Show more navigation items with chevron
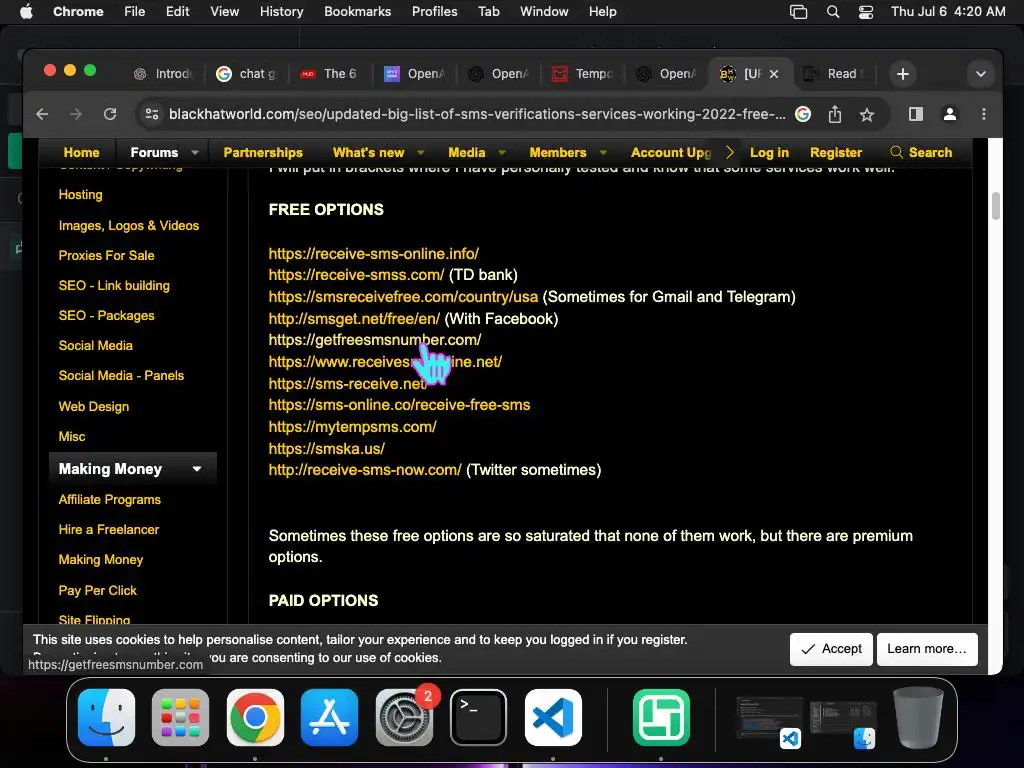The width and height of the screenshot is (1024, 768). (729, 152)
